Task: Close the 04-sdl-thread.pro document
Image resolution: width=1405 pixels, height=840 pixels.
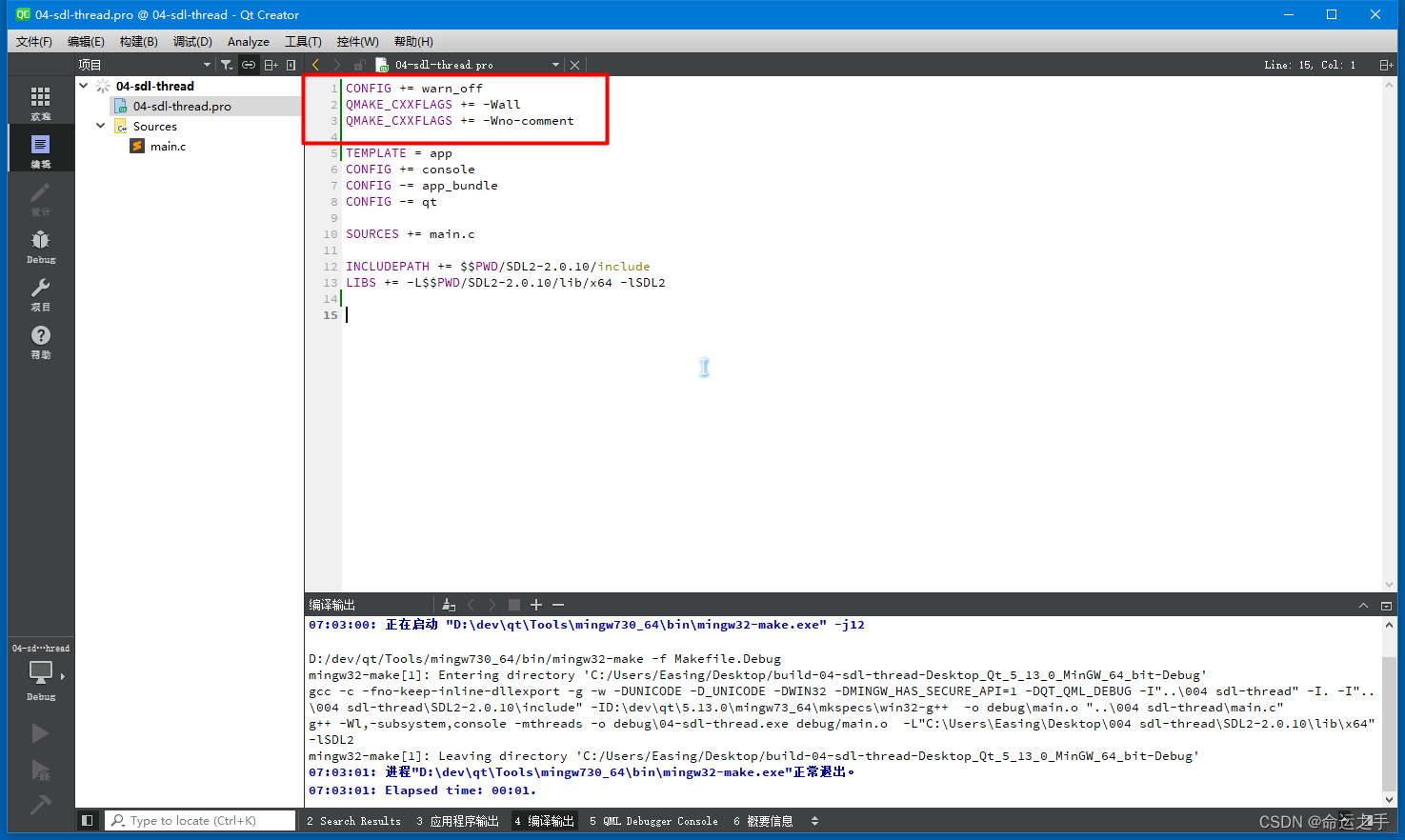Action: click(x=574, y=65)
